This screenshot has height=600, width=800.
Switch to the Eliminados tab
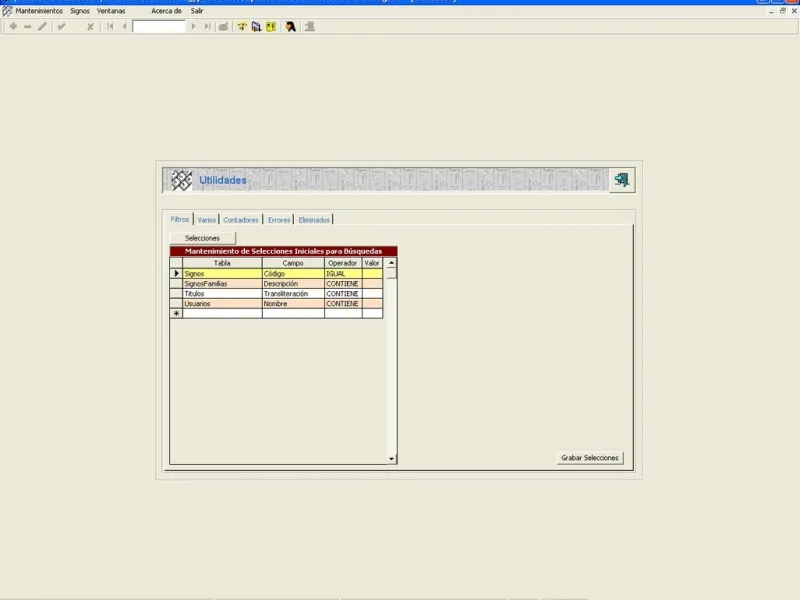(x=314, y=220)
